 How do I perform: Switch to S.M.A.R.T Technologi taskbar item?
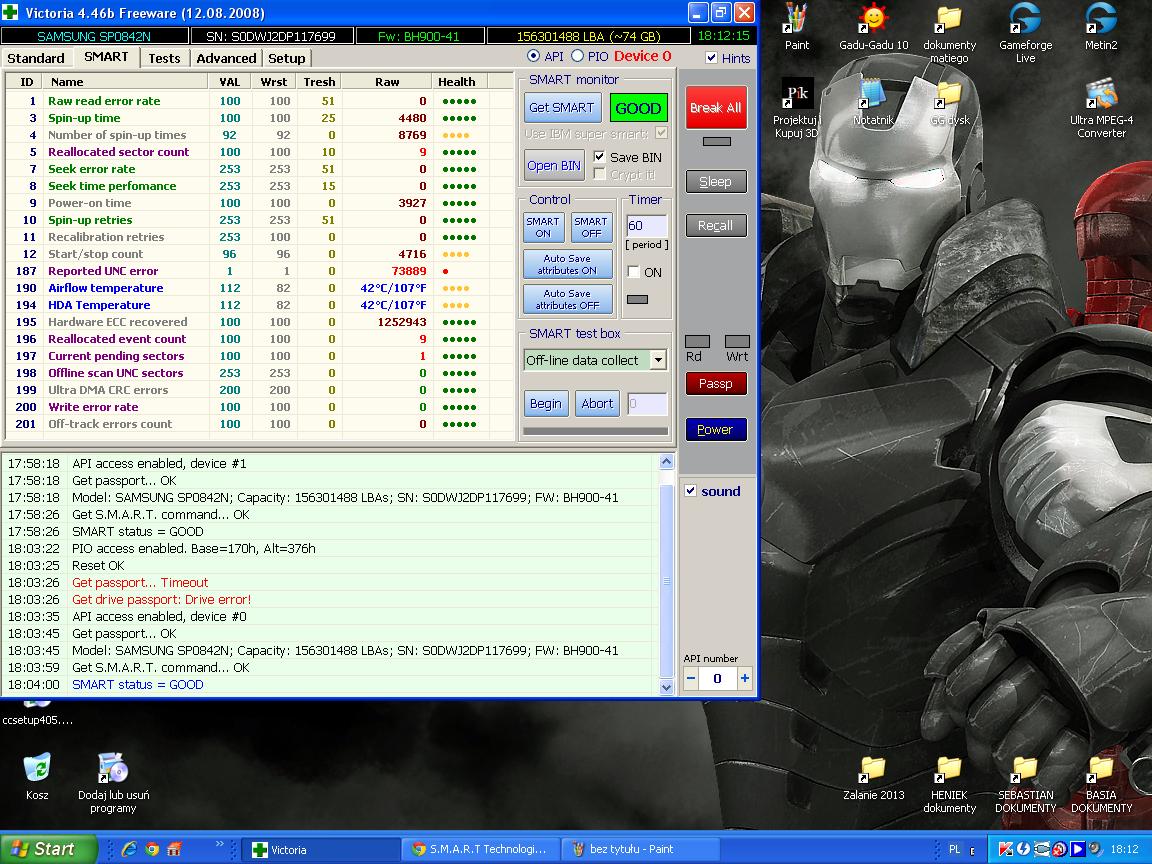[480, 849]
